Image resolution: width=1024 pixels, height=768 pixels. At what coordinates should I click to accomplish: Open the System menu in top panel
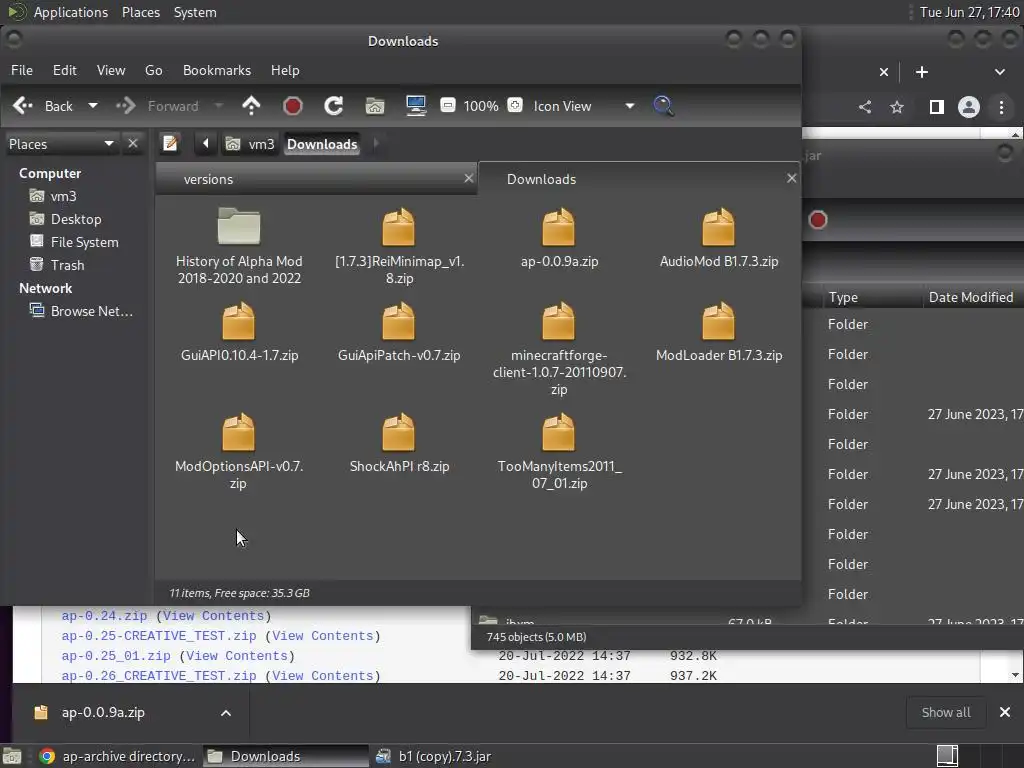point(195,12)
